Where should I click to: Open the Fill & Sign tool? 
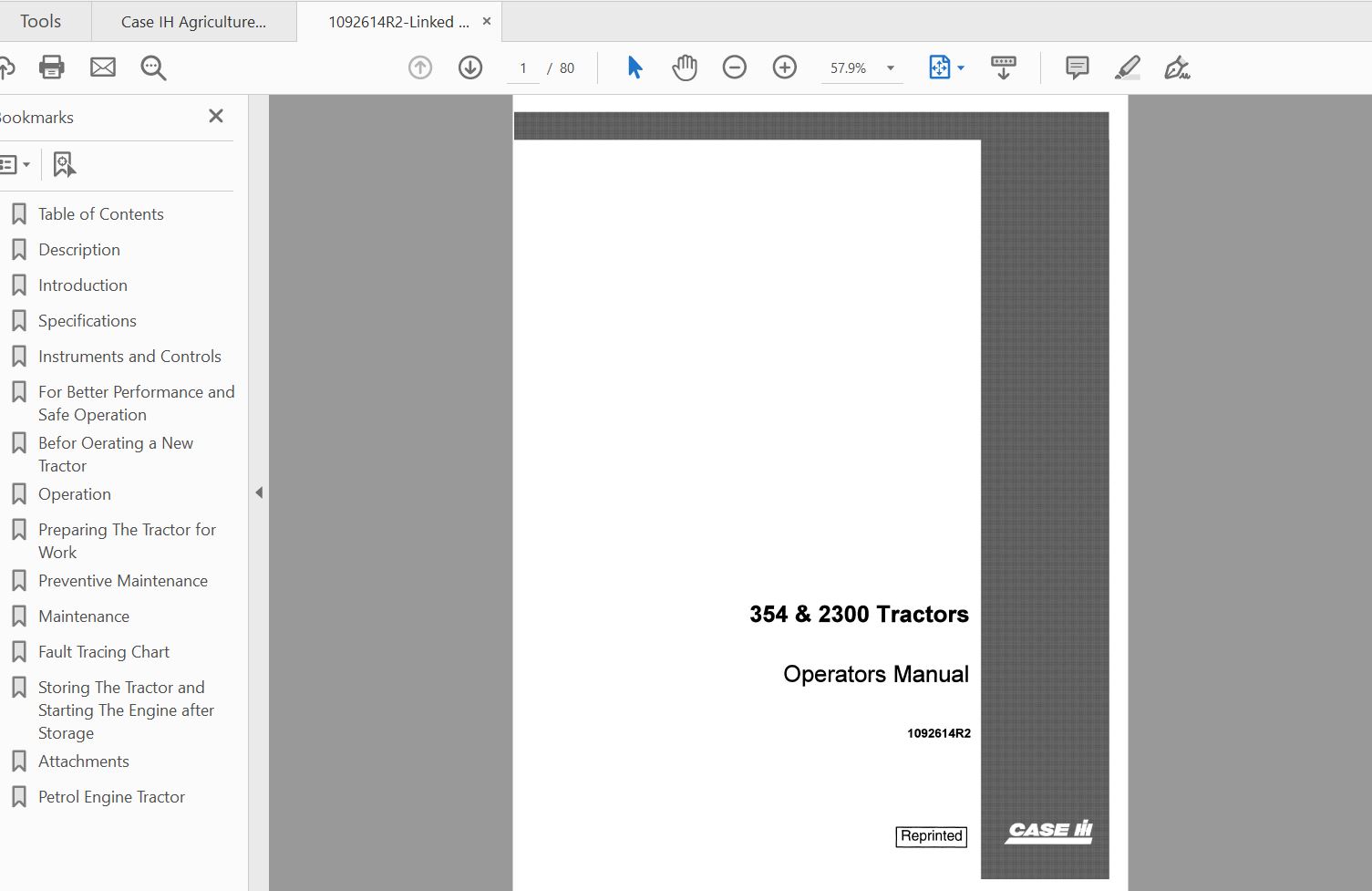pos(1176,67)
